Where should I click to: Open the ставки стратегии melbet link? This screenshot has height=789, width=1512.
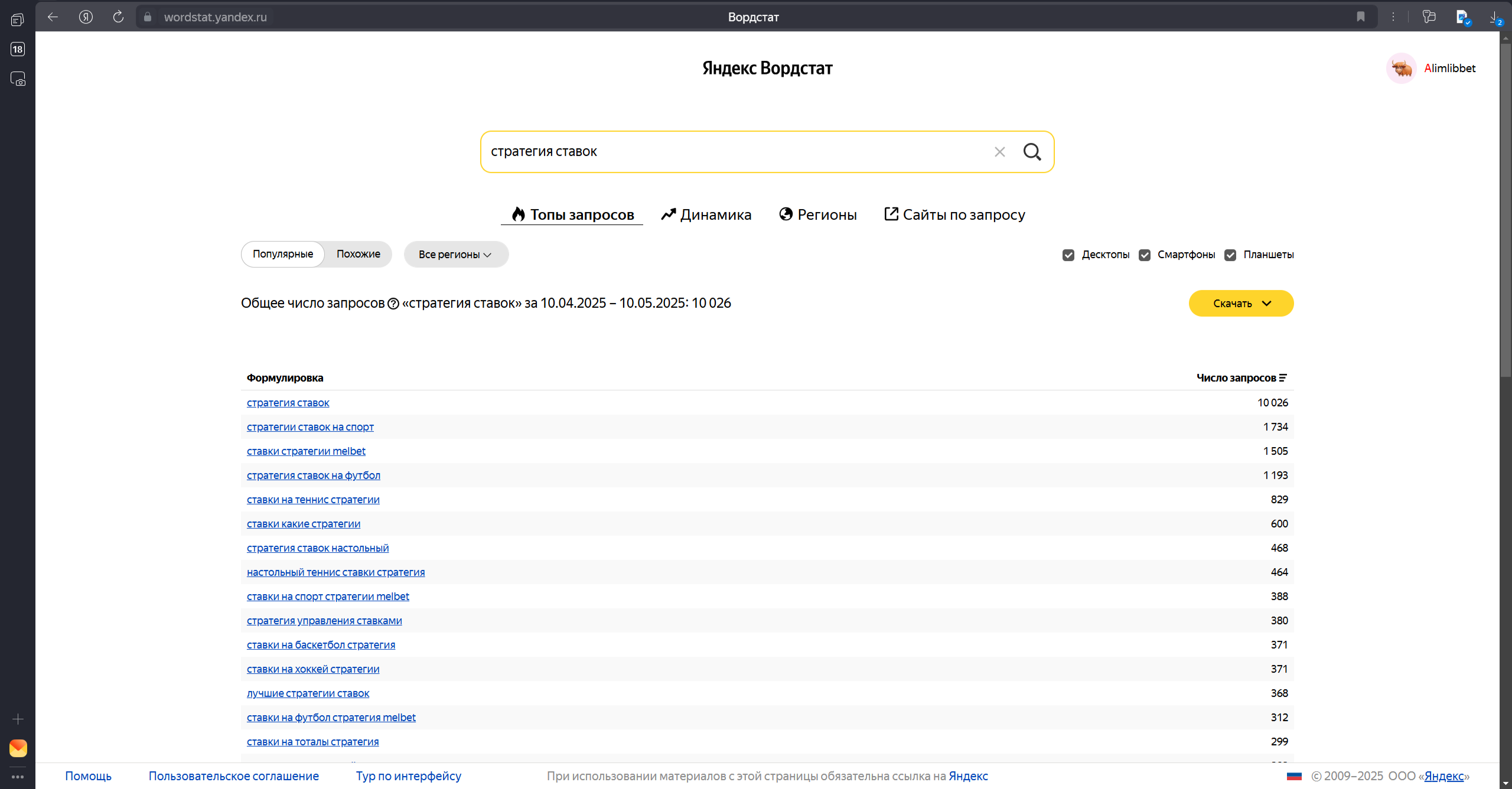[x=306, y=451]
